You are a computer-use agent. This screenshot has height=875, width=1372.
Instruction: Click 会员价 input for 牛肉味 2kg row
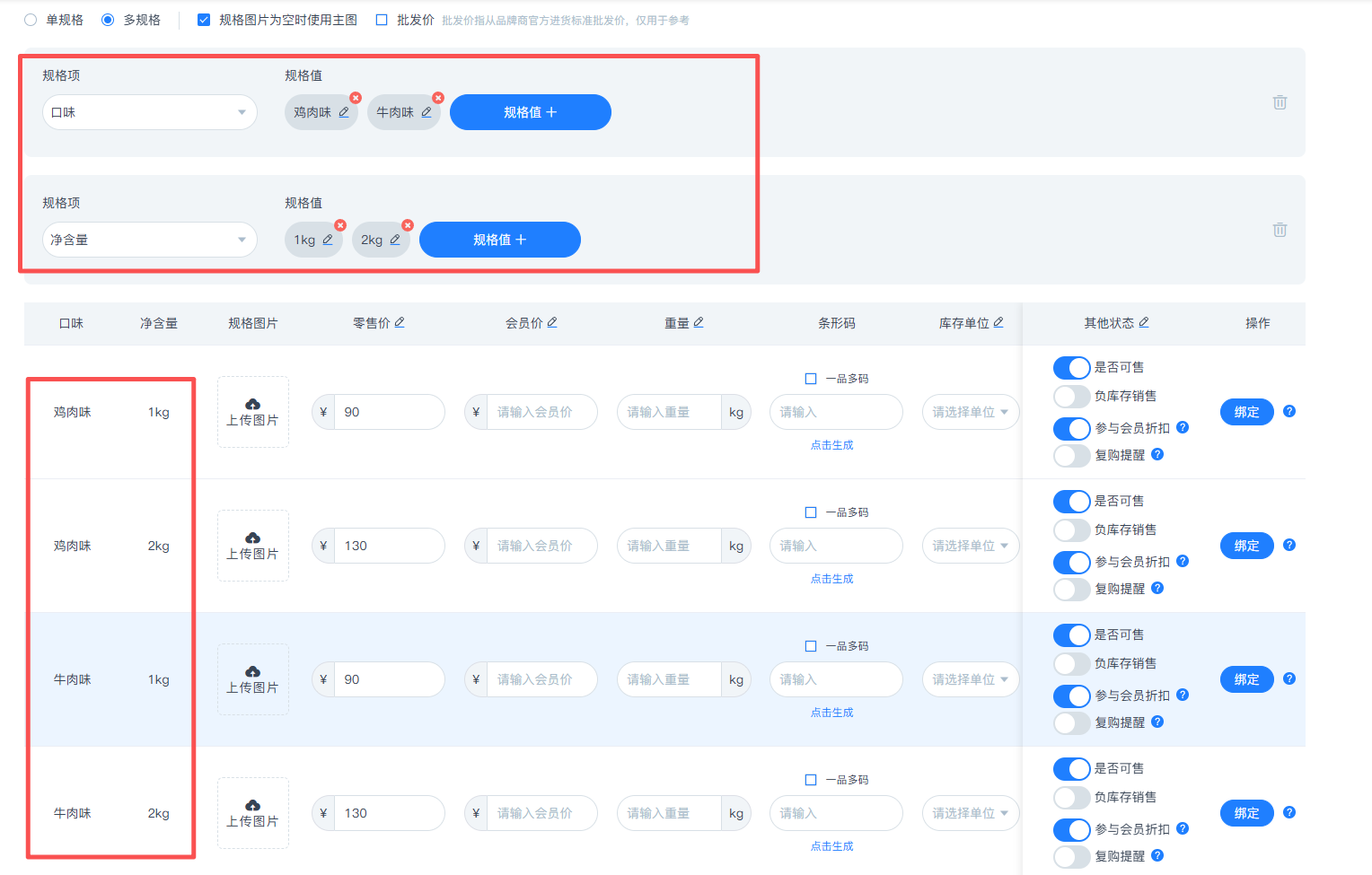tap(541, 813)
